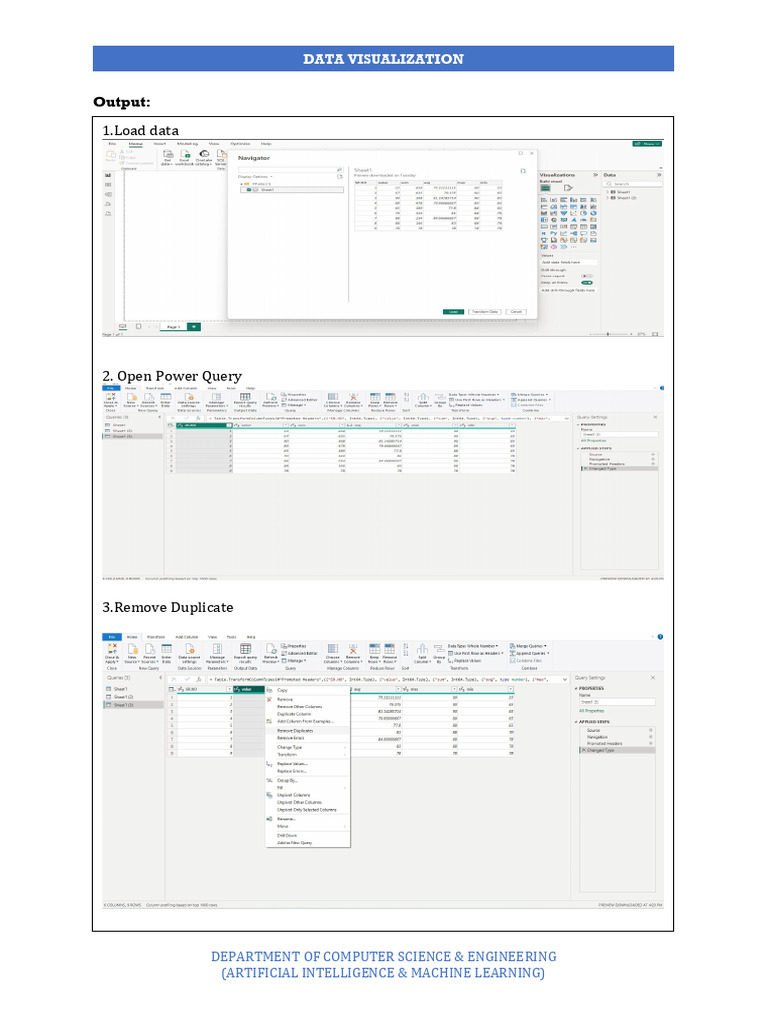Viewport: 768px width, 1024px height.
Task: Click Cancel button in Navigator dialog
Action: [516, 312]
